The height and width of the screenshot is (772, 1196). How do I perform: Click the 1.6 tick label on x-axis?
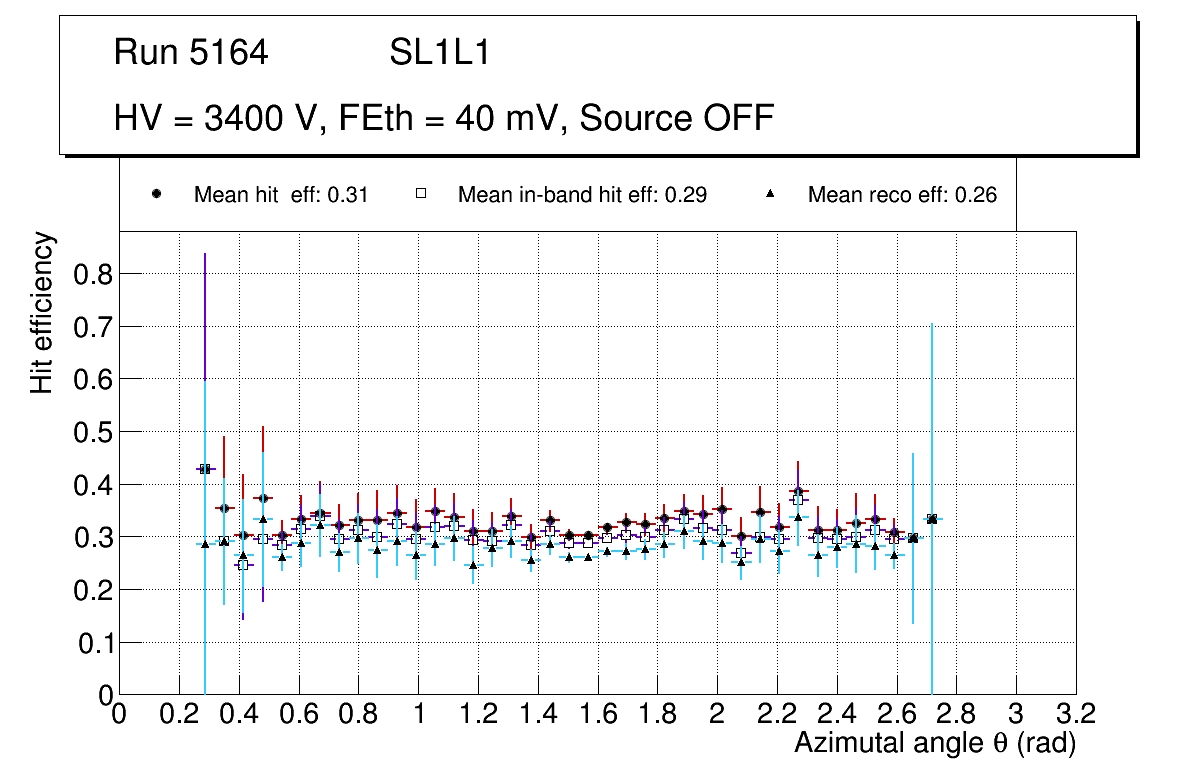597,714
